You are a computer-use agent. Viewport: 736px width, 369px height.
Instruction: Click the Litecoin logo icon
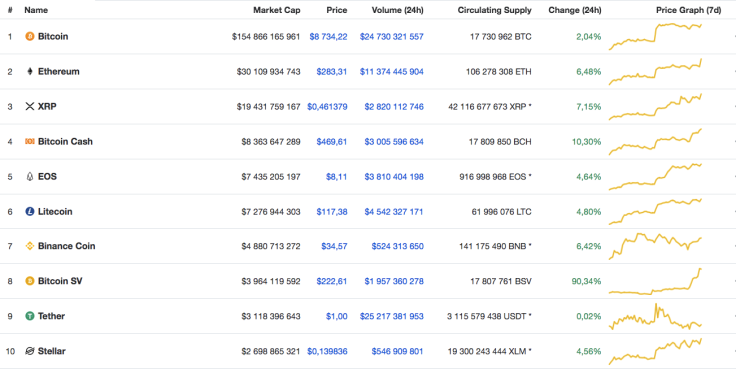click(30, 211)
